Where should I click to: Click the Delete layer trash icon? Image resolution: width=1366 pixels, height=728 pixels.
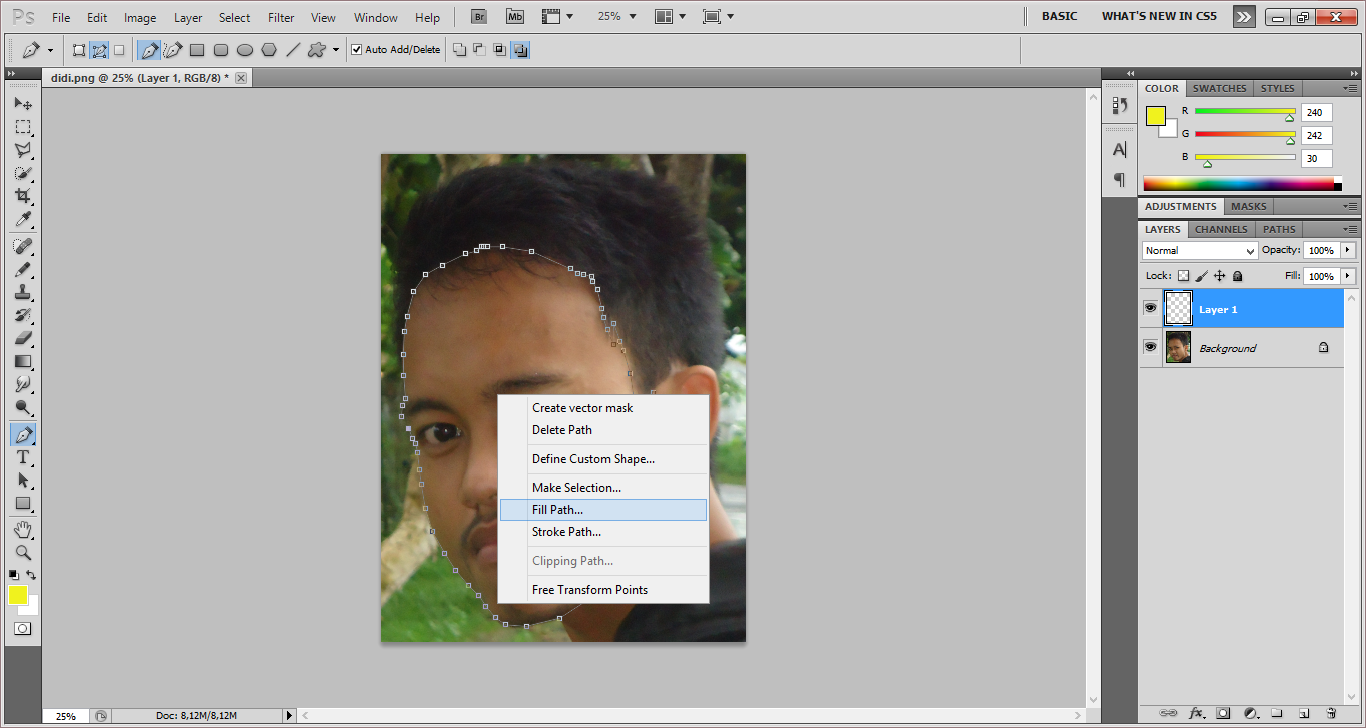point(1331,713)
